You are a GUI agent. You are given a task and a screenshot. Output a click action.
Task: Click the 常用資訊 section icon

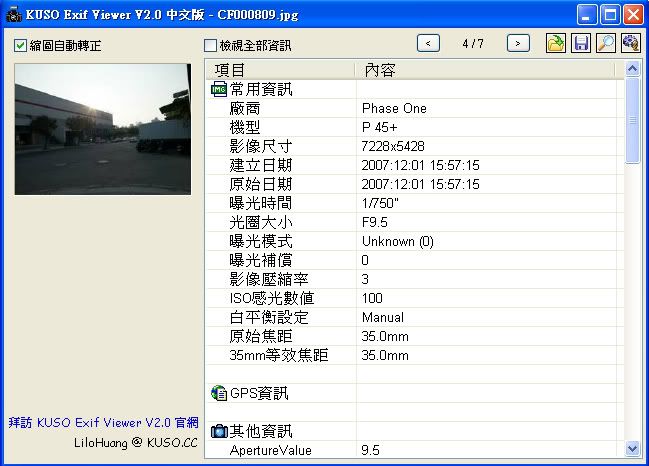click(x=220, y=90)
